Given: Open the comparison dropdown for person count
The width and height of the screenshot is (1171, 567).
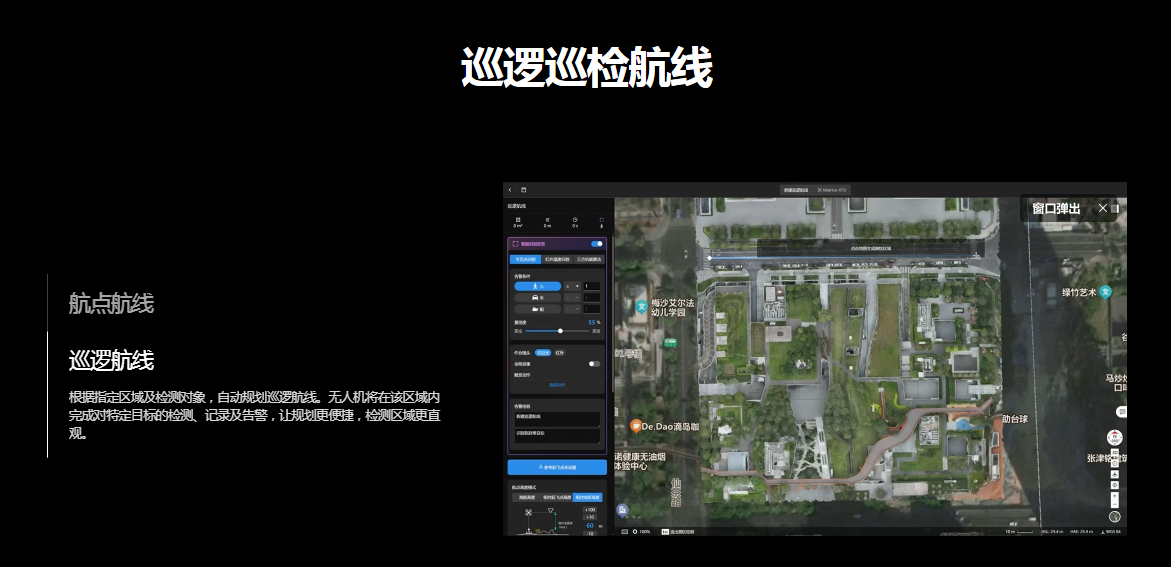Looking at the screenshot, I should pos(572,286).
